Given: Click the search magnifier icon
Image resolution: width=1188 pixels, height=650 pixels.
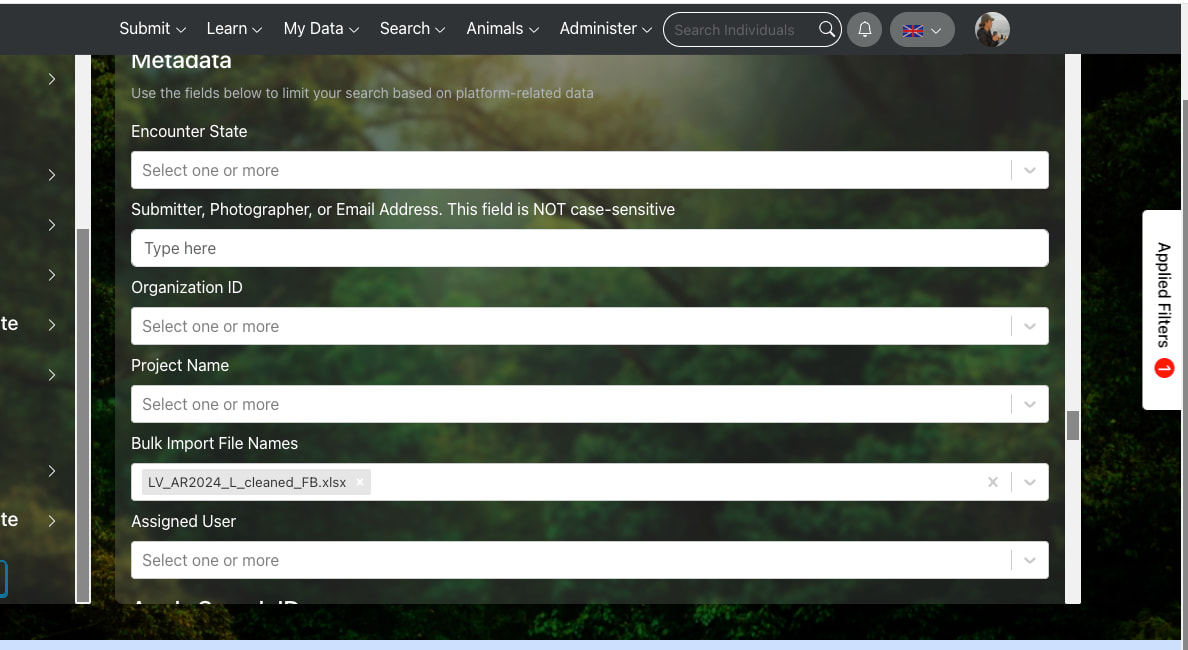Looking at the screenshot, I should click(827, 30).
